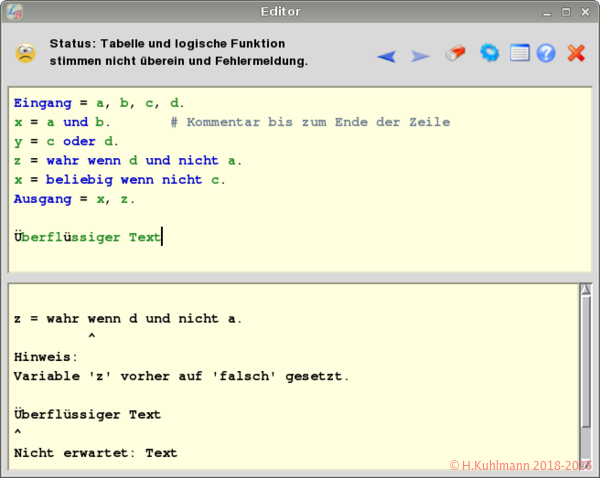The width and height of the screenshot is (600, 478).
Task: Click the line 'Ausgang = x, z.'
Action: (x=74, y=199)
